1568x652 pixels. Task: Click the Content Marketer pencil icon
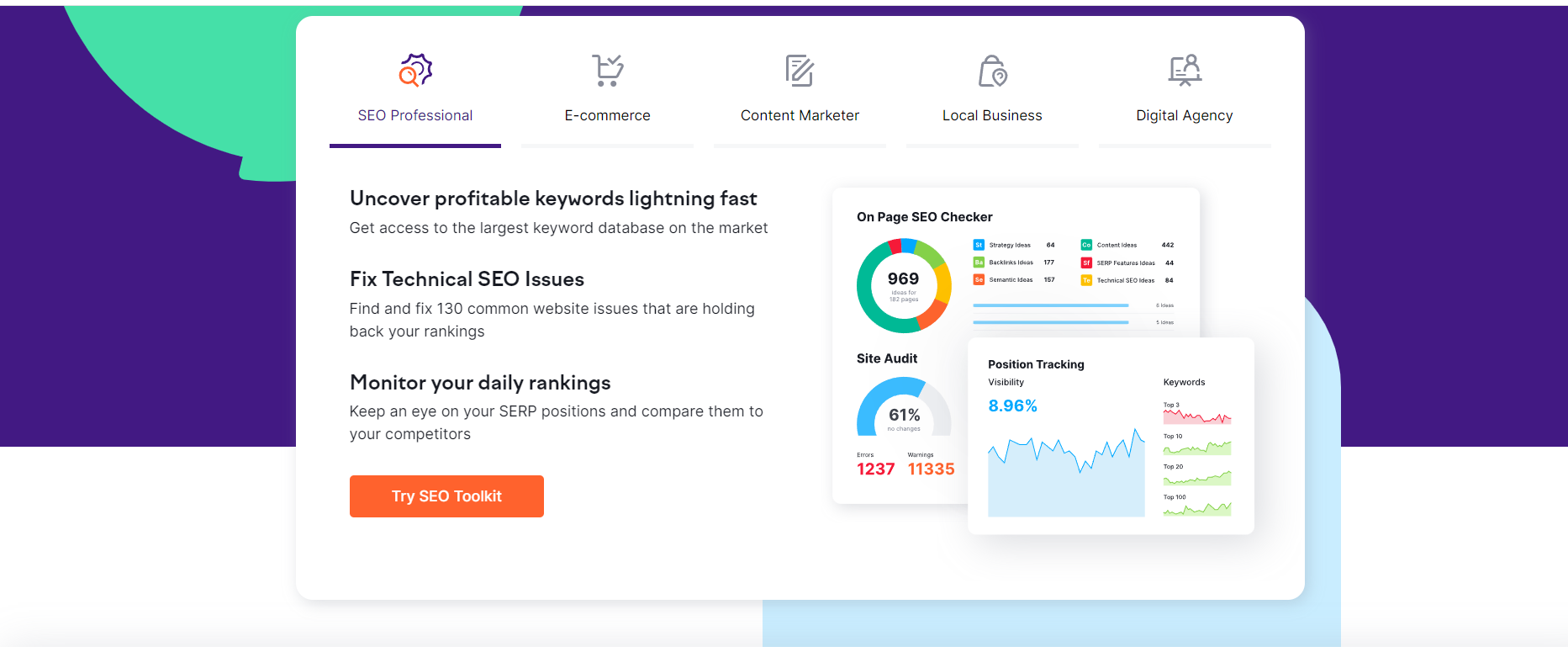(x=800, y=71)
